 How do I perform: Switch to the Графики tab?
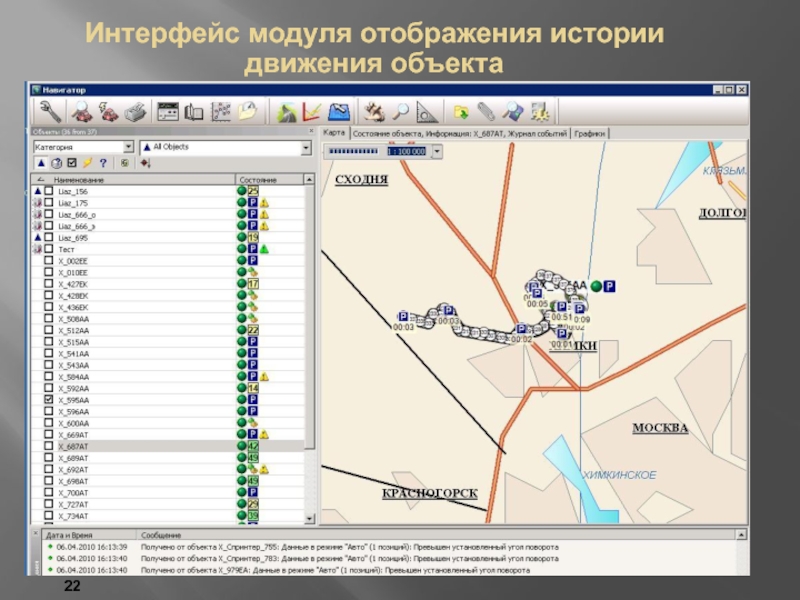(591, 132)
